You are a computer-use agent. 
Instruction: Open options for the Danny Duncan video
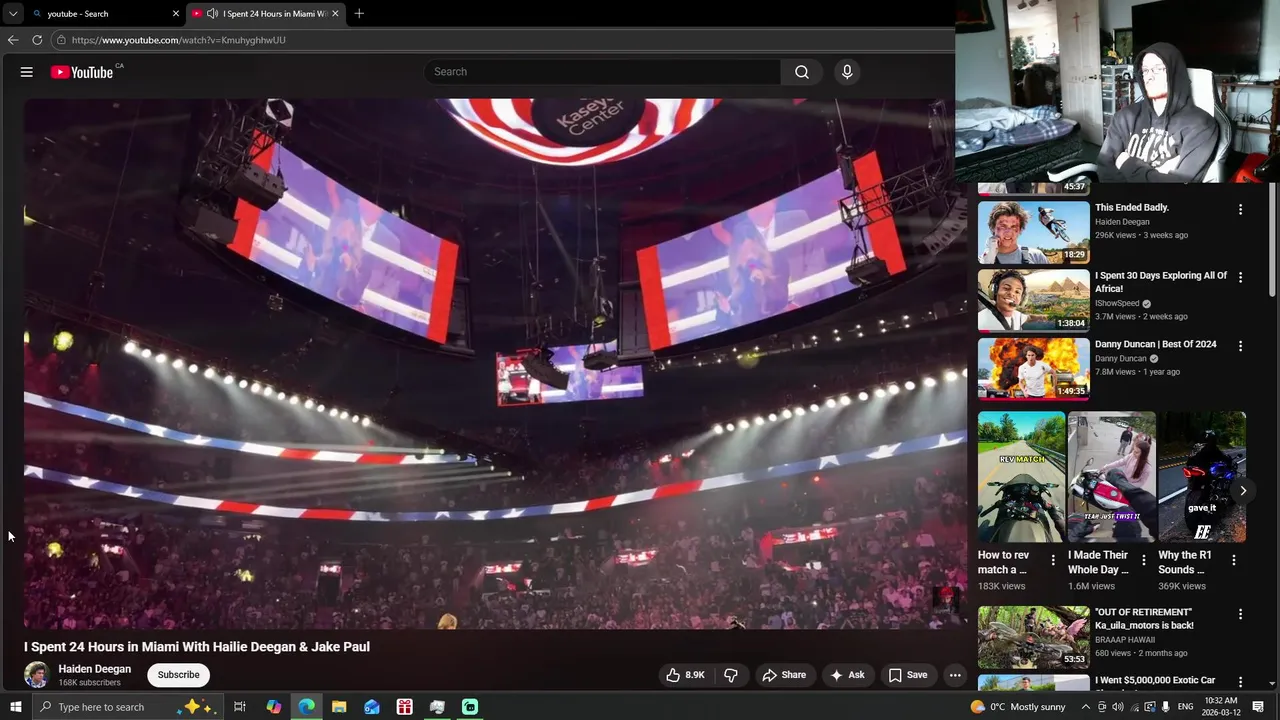(x=1240, y=346)
